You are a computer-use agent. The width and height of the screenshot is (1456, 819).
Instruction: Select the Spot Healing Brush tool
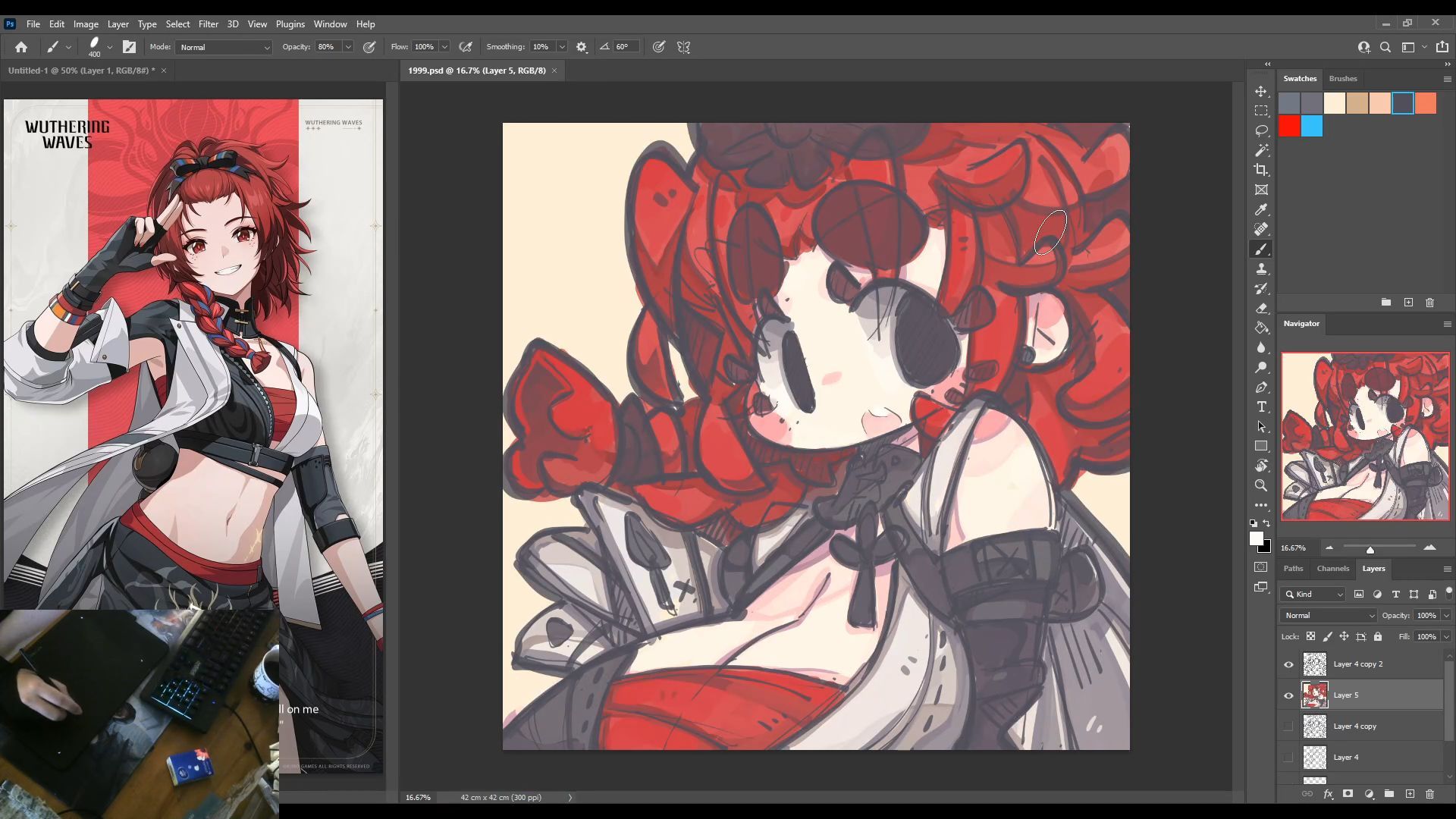point(1261,229)
